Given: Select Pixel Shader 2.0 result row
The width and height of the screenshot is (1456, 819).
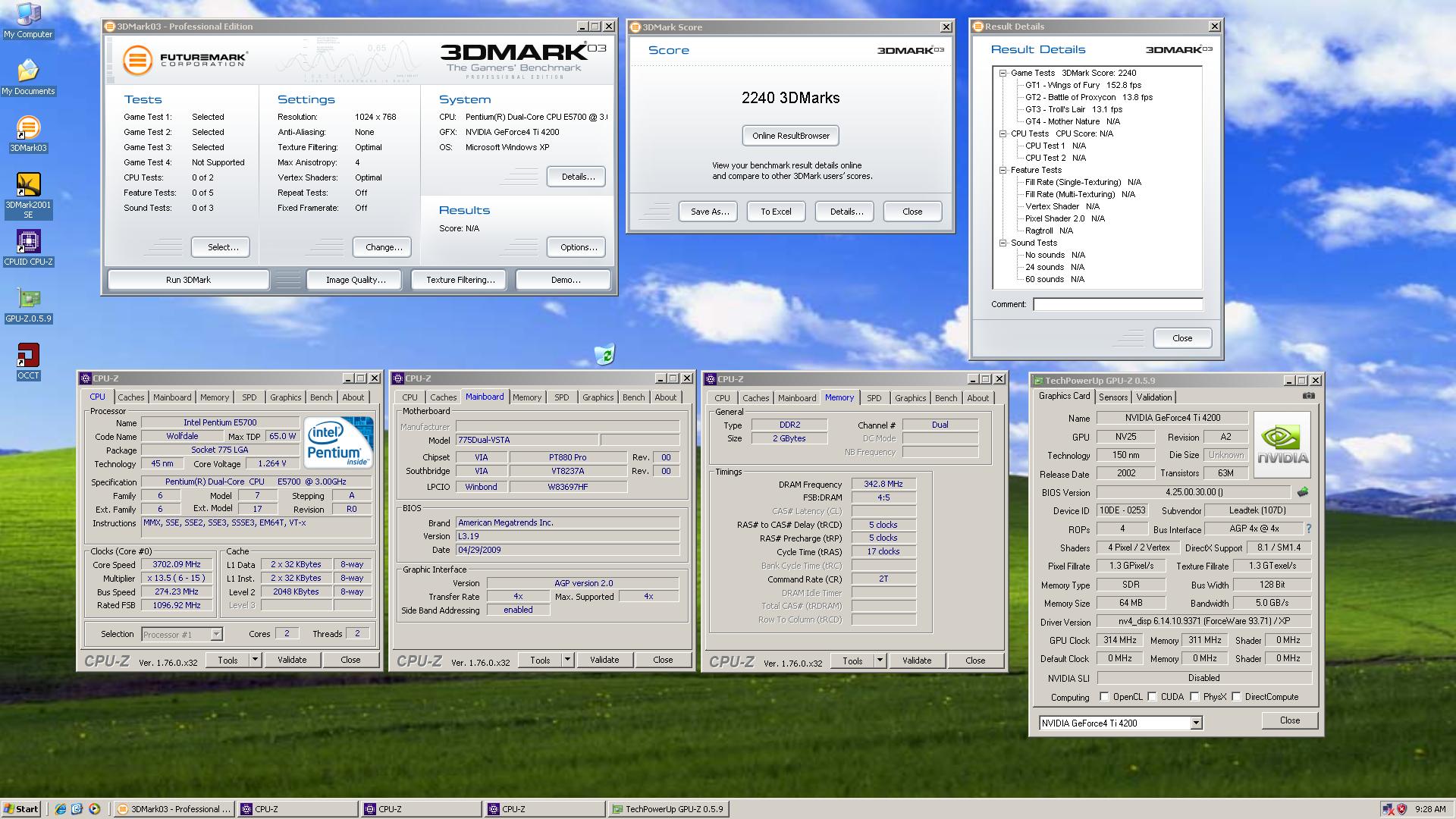Looking at the screenshot, I should pyautogui.click(x=1065, y=218).
